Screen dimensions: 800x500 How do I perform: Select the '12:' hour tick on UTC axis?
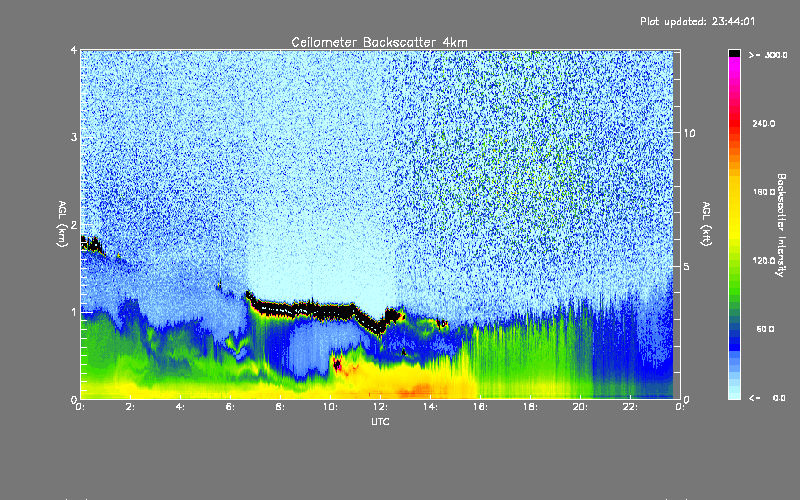(x=380, y=407)
